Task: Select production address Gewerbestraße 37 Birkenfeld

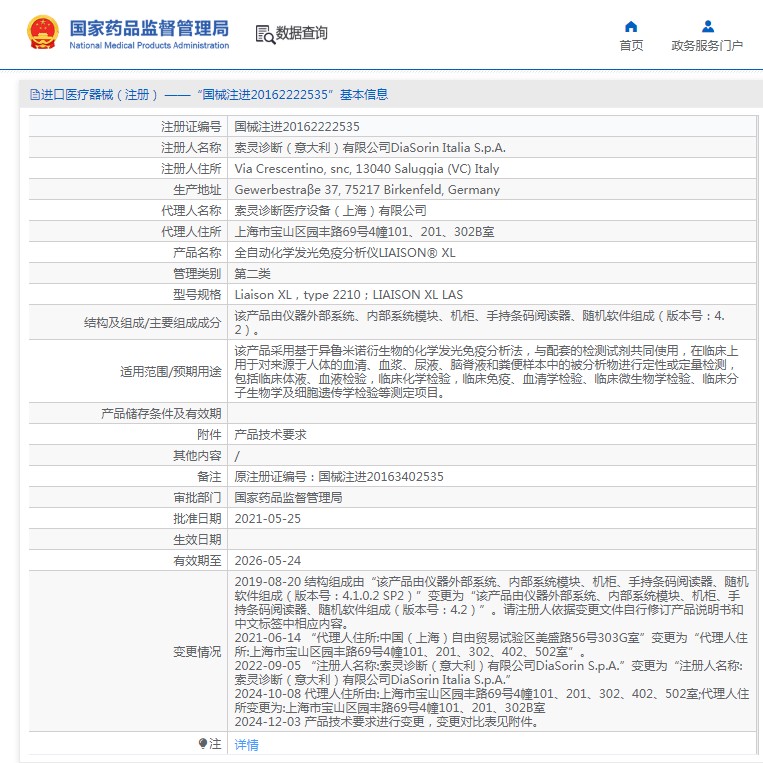Action: 367,190
